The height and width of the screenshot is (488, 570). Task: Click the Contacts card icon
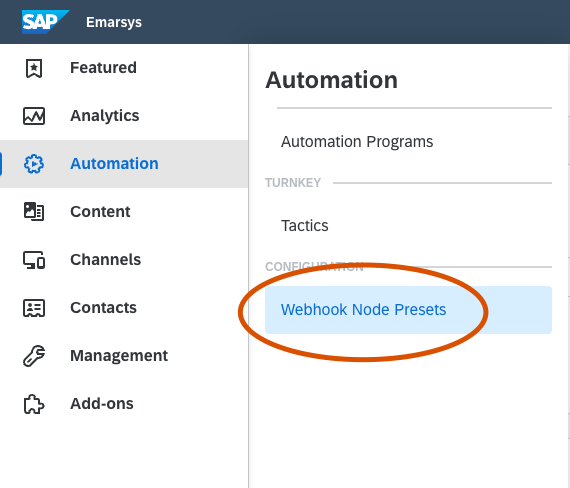click(x=34, y=308)
